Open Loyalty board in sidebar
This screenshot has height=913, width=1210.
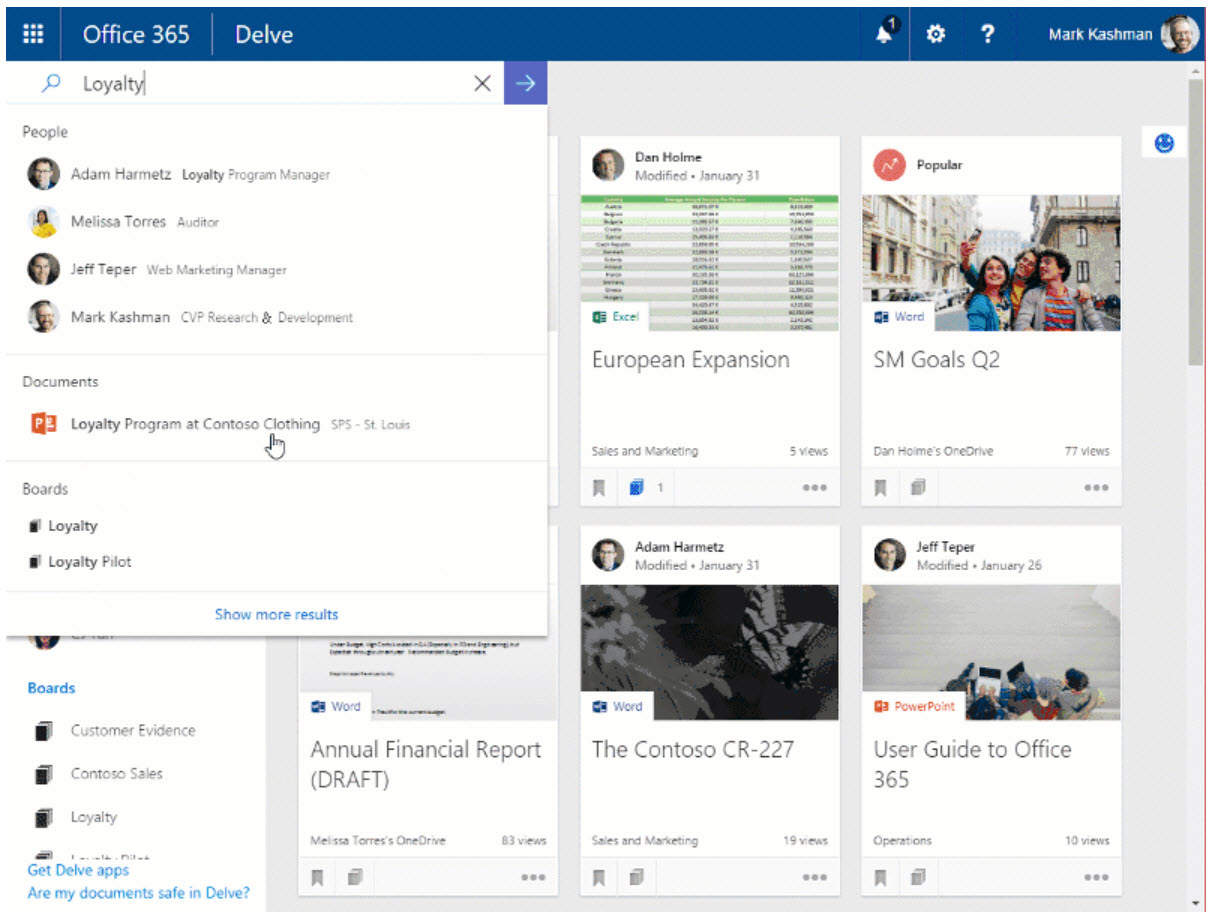coord(94,817)
